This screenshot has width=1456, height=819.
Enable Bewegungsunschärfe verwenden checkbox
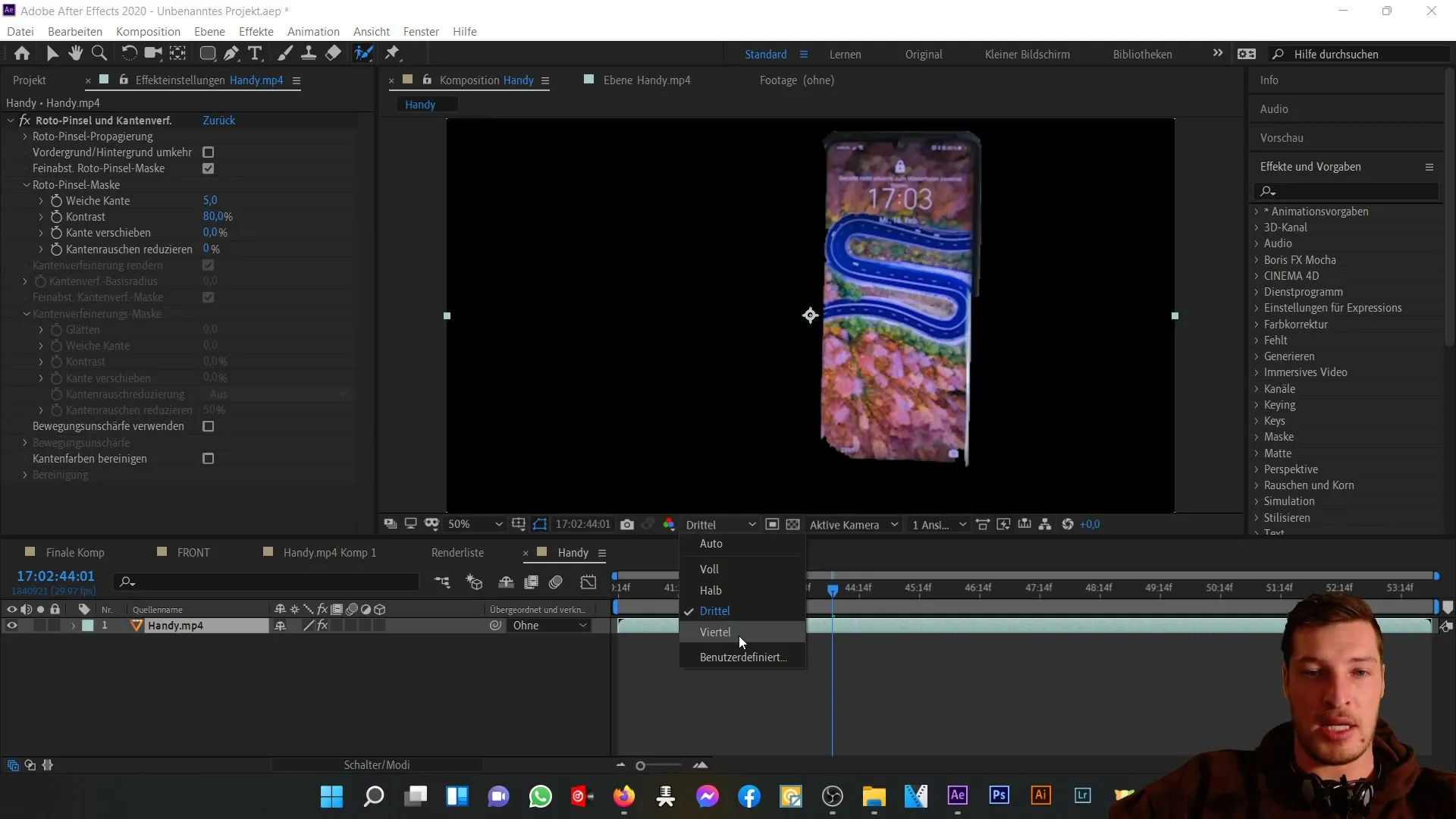tap(209, 426)
